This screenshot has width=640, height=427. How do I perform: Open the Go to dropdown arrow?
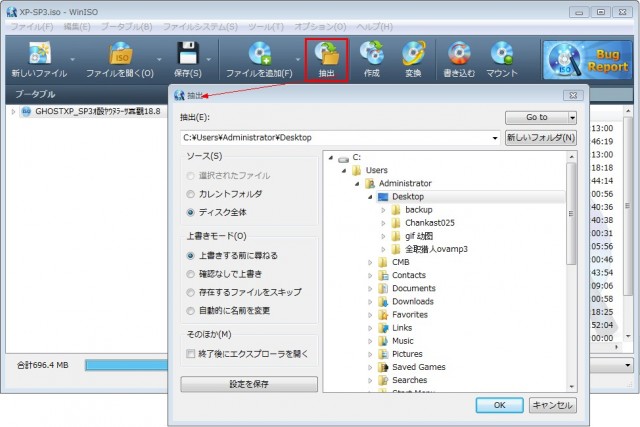tap(572, 118)
